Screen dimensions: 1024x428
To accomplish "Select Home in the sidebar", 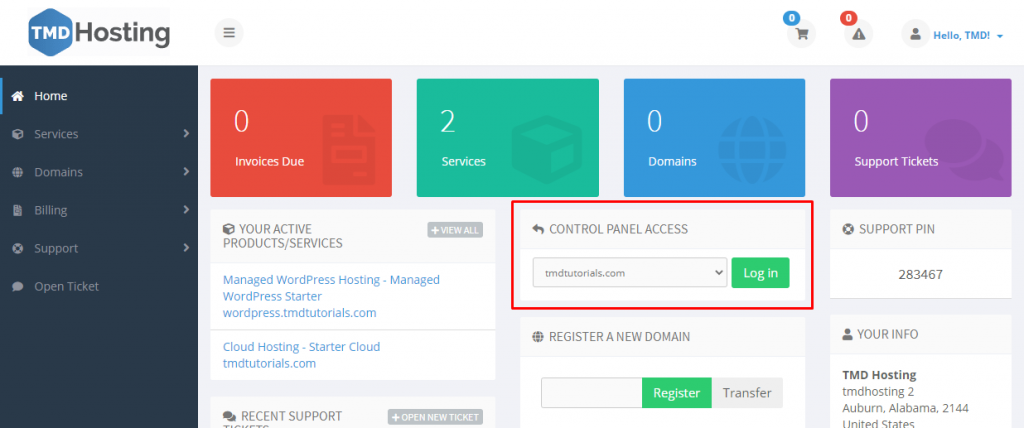I will [x=51, y=96].
